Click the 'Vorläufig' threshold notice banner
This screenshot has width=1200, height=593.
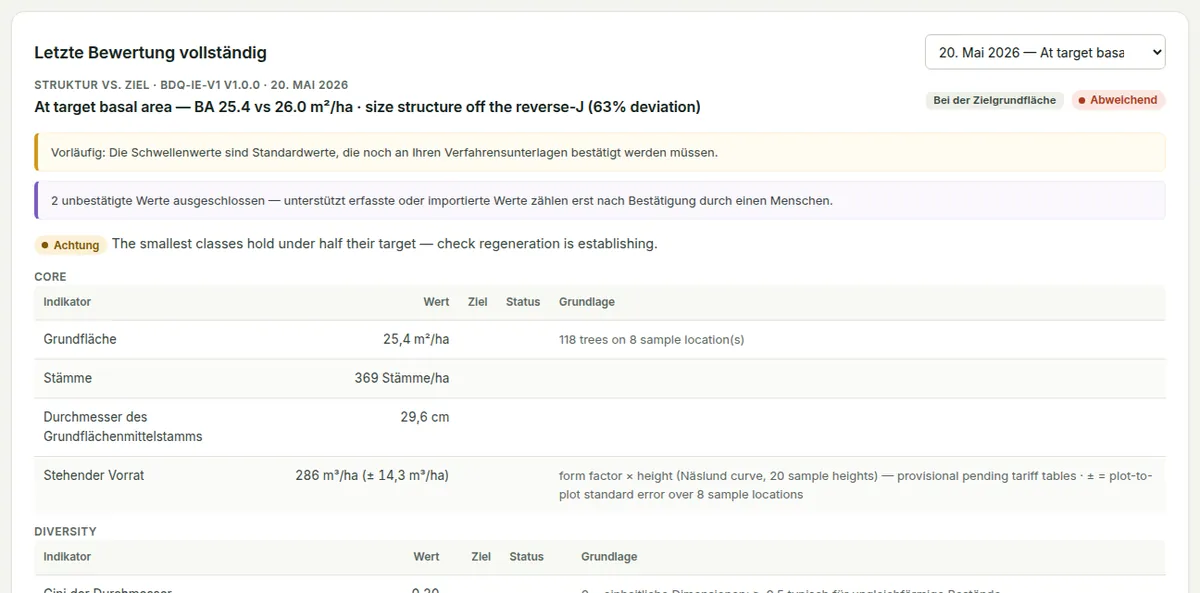click(x=600, y=152)
